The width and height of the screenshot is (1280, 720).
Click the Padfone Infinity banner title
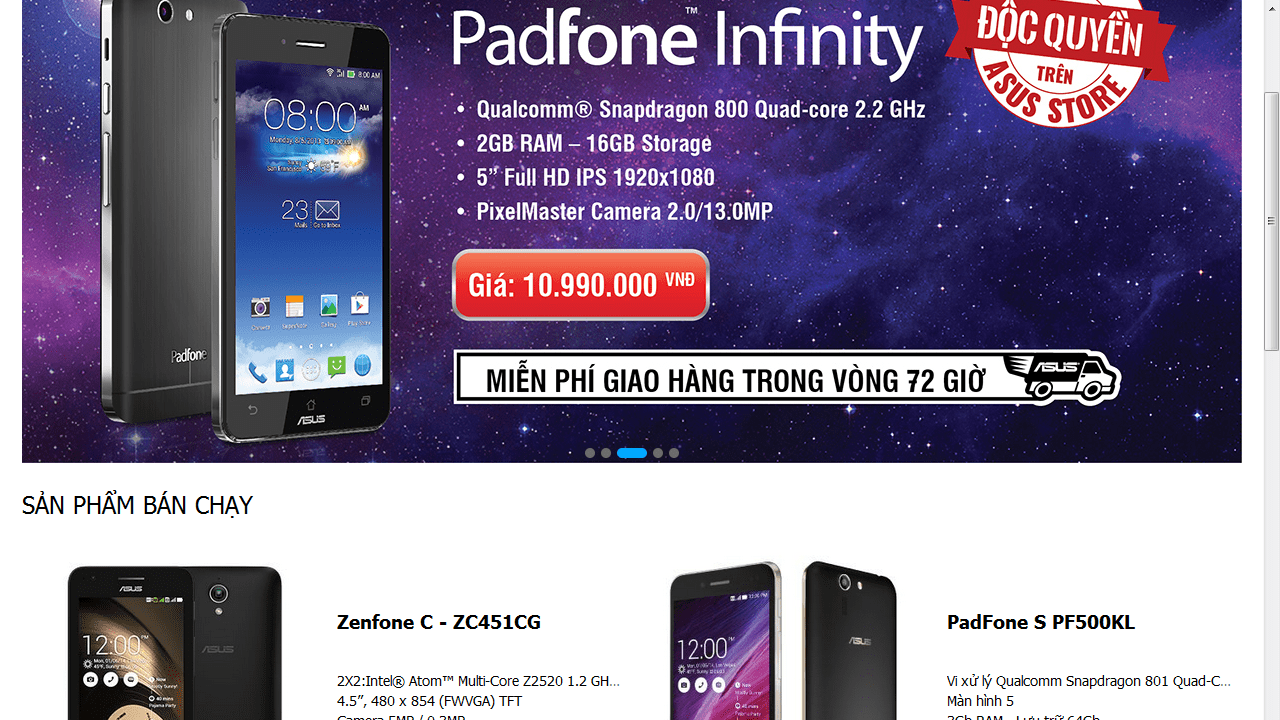[687, 42]
